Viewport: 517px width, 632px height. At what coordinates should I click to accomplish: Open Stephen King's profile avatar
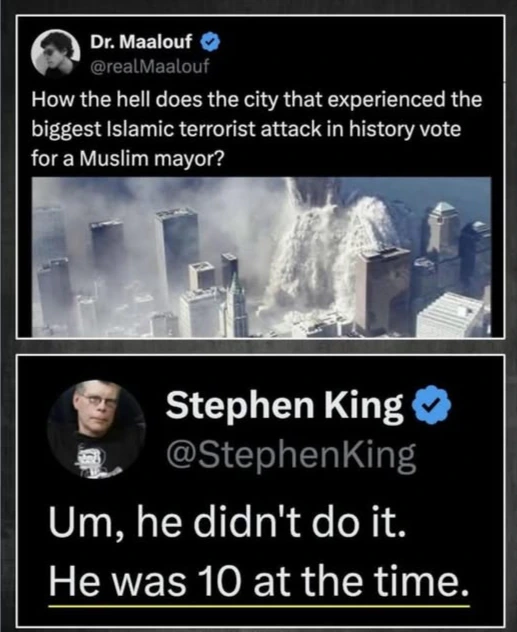[96, 430]
